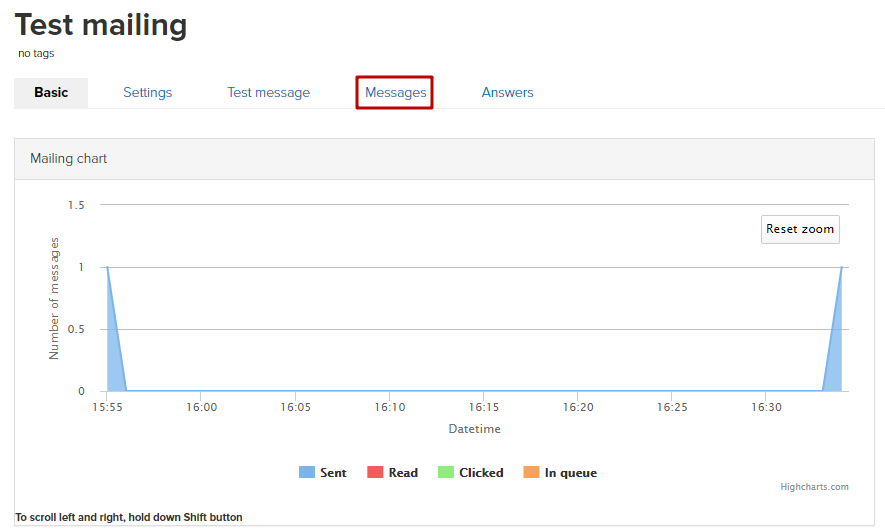Click the Number of messages axis title
The width and height of the screenshot is (885, 532).
coord(54,298)
